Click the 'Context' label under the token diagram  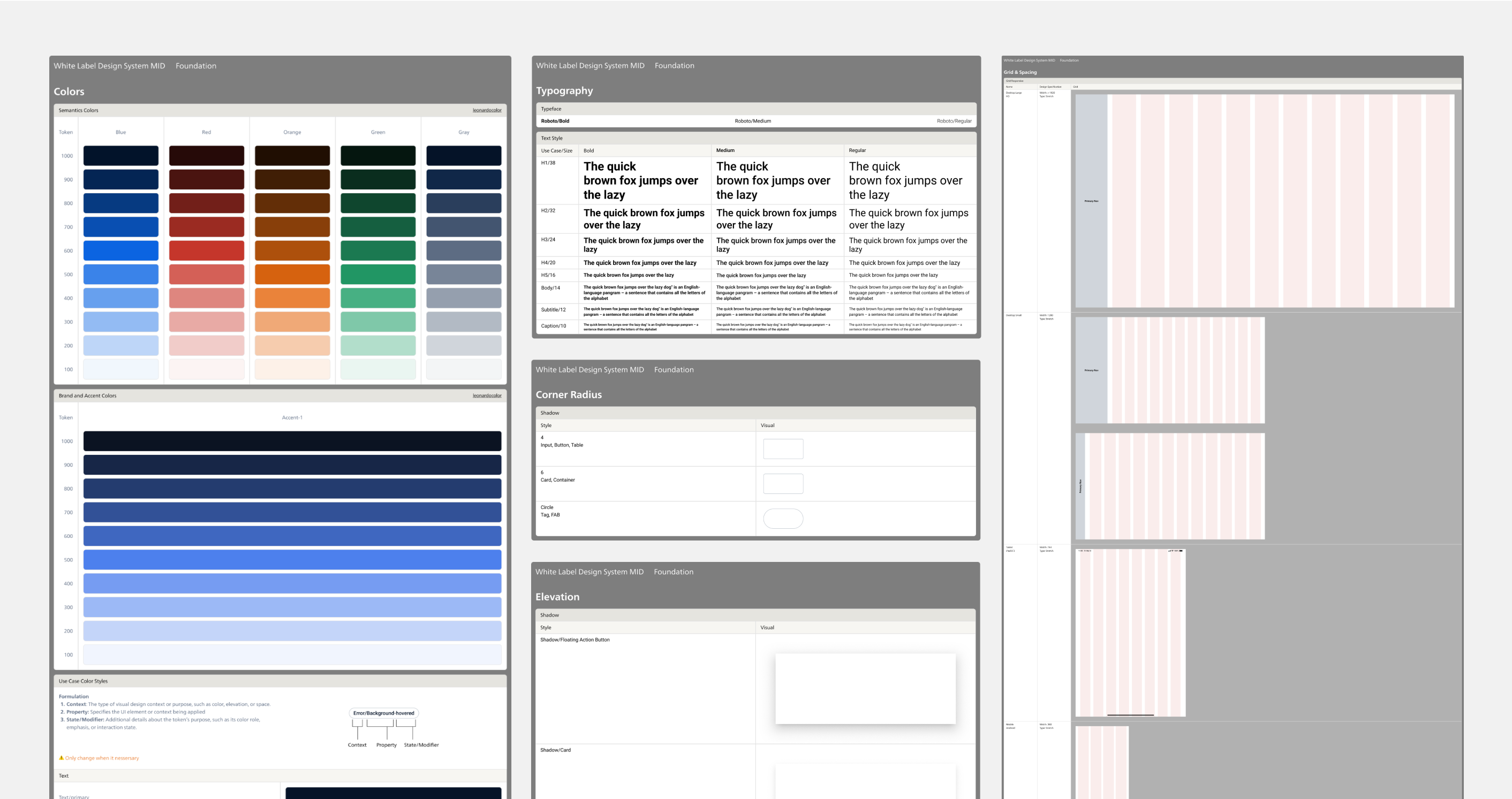(357, 745)
